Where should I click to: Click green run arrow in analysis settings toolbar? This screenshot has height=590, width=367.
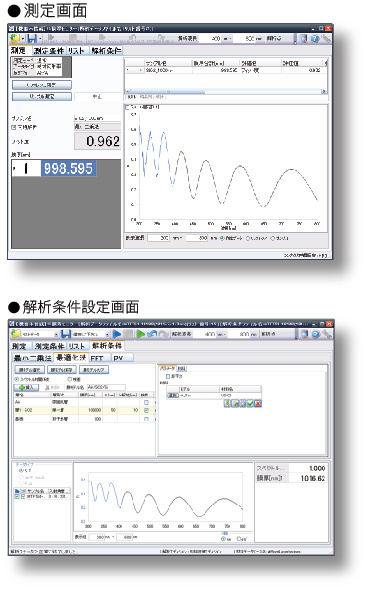click(141, 334)
